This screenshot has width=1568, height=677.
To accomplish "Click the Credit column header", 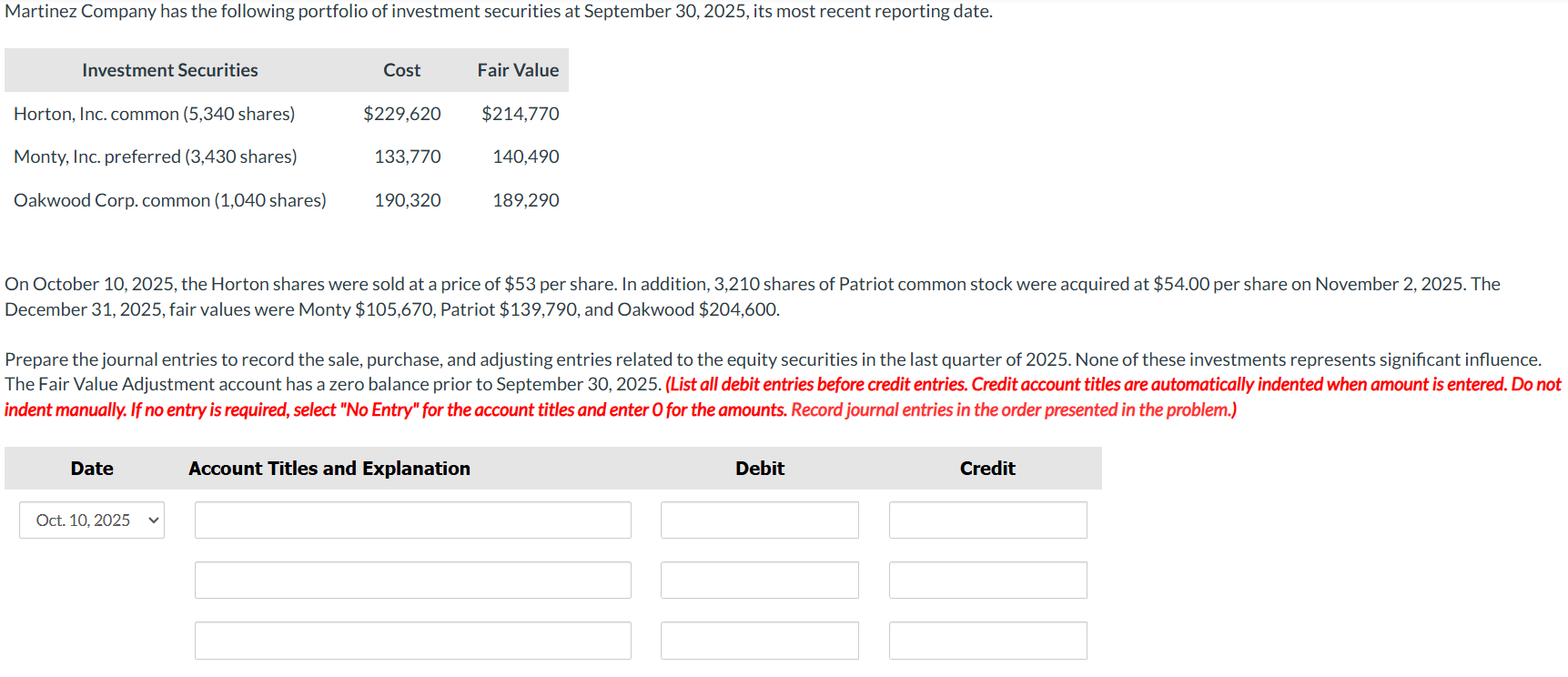I will [987, 468].
